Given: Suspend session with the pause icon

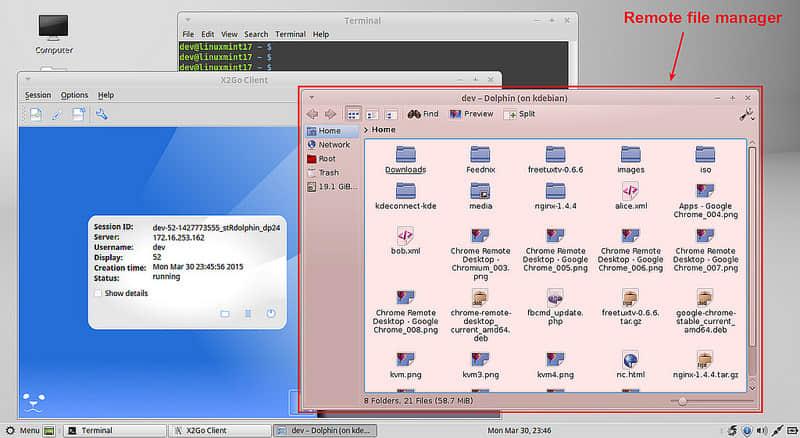Looking at the screenshot, I should click(248, 313).
